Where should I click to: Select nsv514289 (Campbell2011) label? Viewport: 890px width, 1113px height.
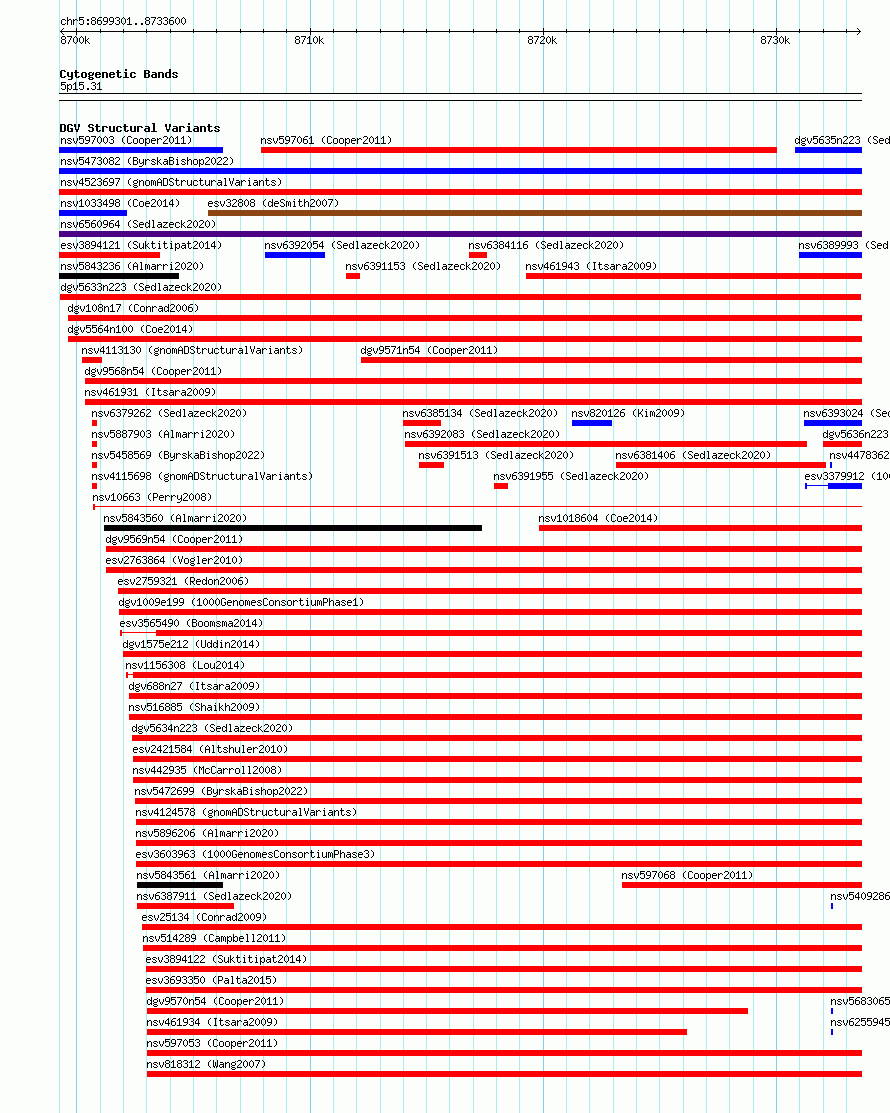(x=214, y=938)
